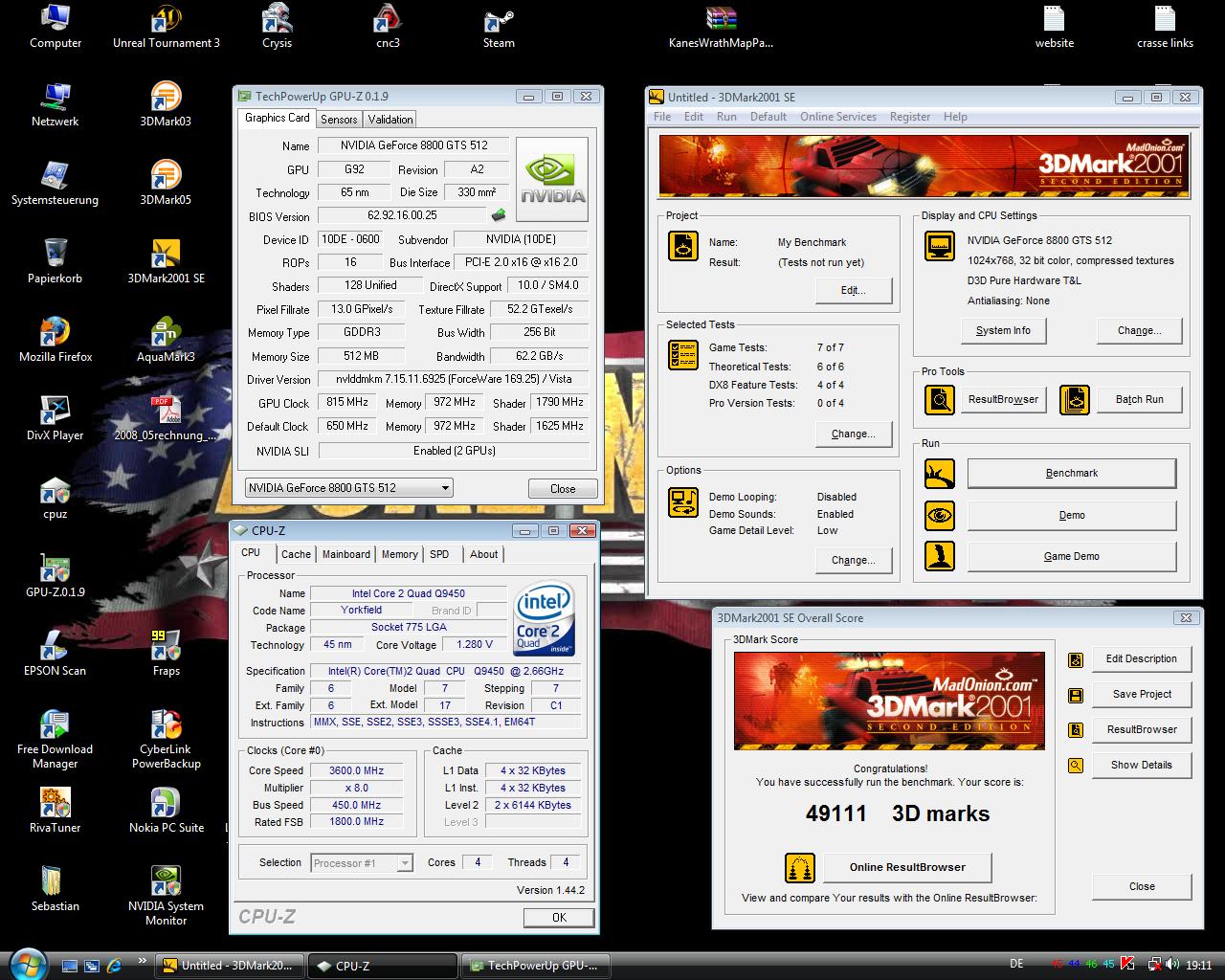This screenshot has height=980, width=1225.
Task: Click the Save Project floppy icon
Action: point(1076,695)
